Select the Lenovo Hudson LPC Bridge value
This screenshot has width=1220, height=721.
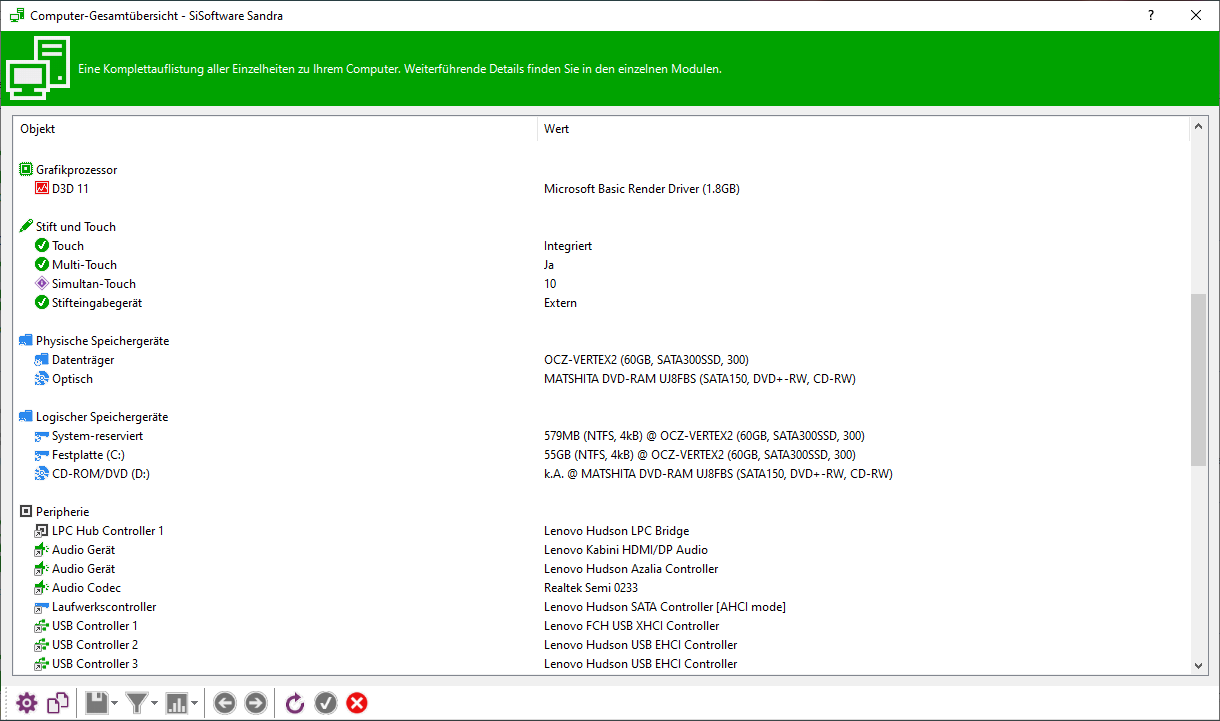pyautogui.click(x=616, y=531)
